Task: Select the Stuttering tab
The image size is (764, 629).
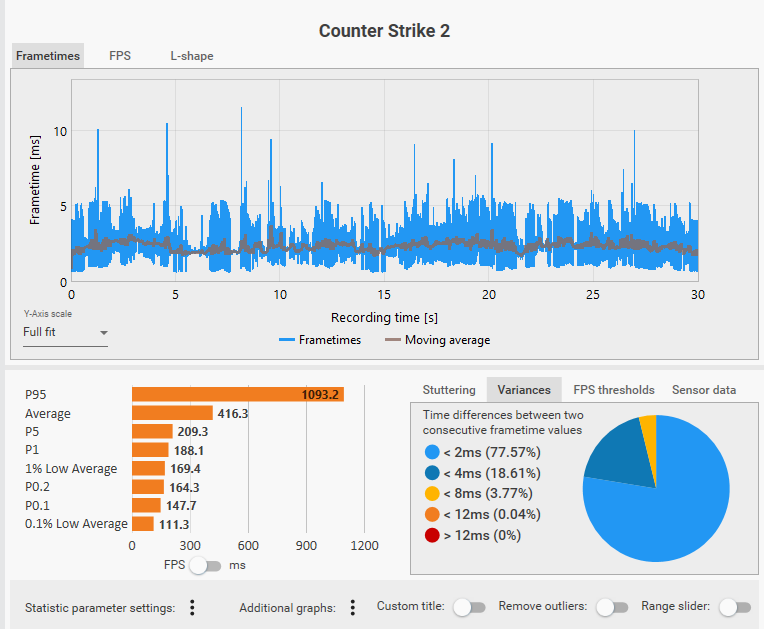Action: 449,390
